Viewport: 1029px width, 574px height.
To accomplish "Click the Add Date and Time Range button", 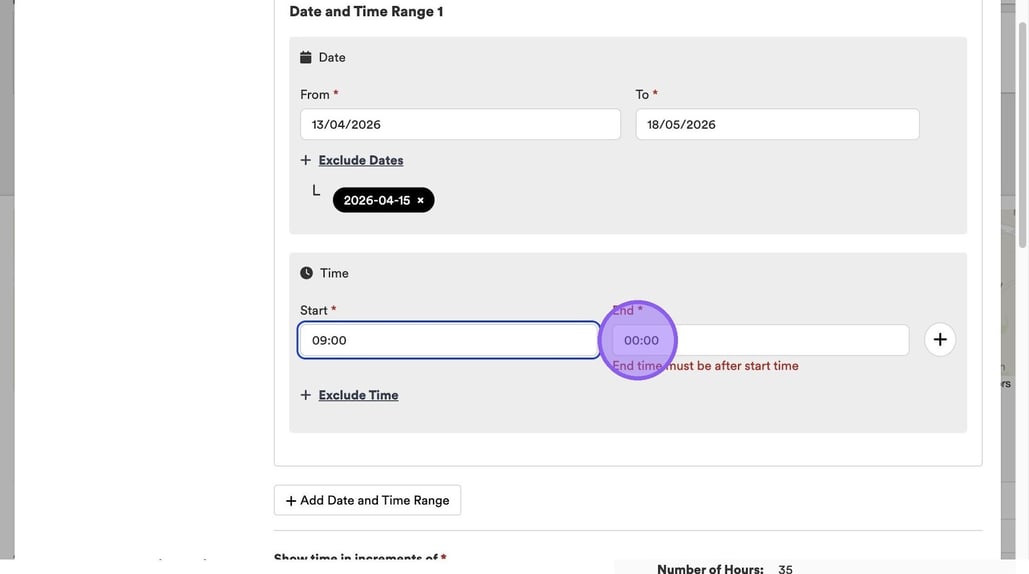I will (367, 500).
